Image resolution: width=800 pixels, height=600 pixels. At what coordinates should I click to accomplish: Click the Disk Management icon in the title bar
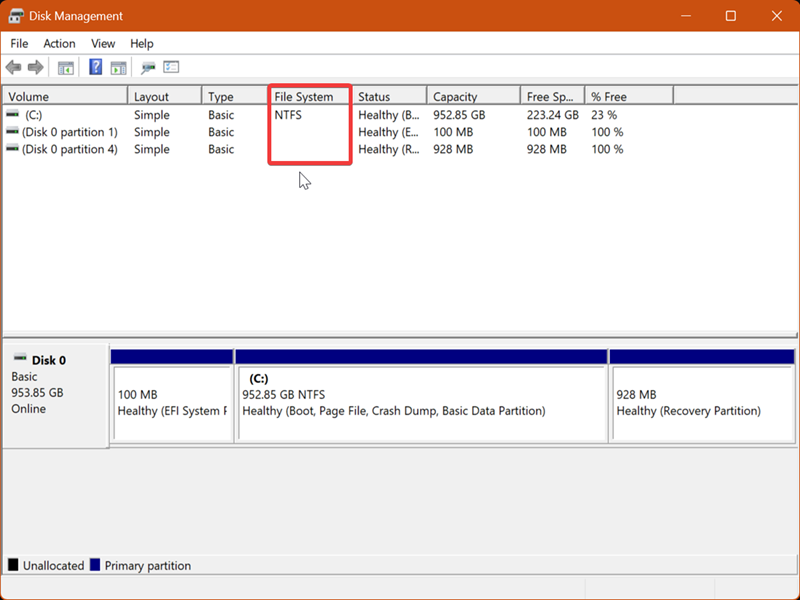tap(16, 15)
